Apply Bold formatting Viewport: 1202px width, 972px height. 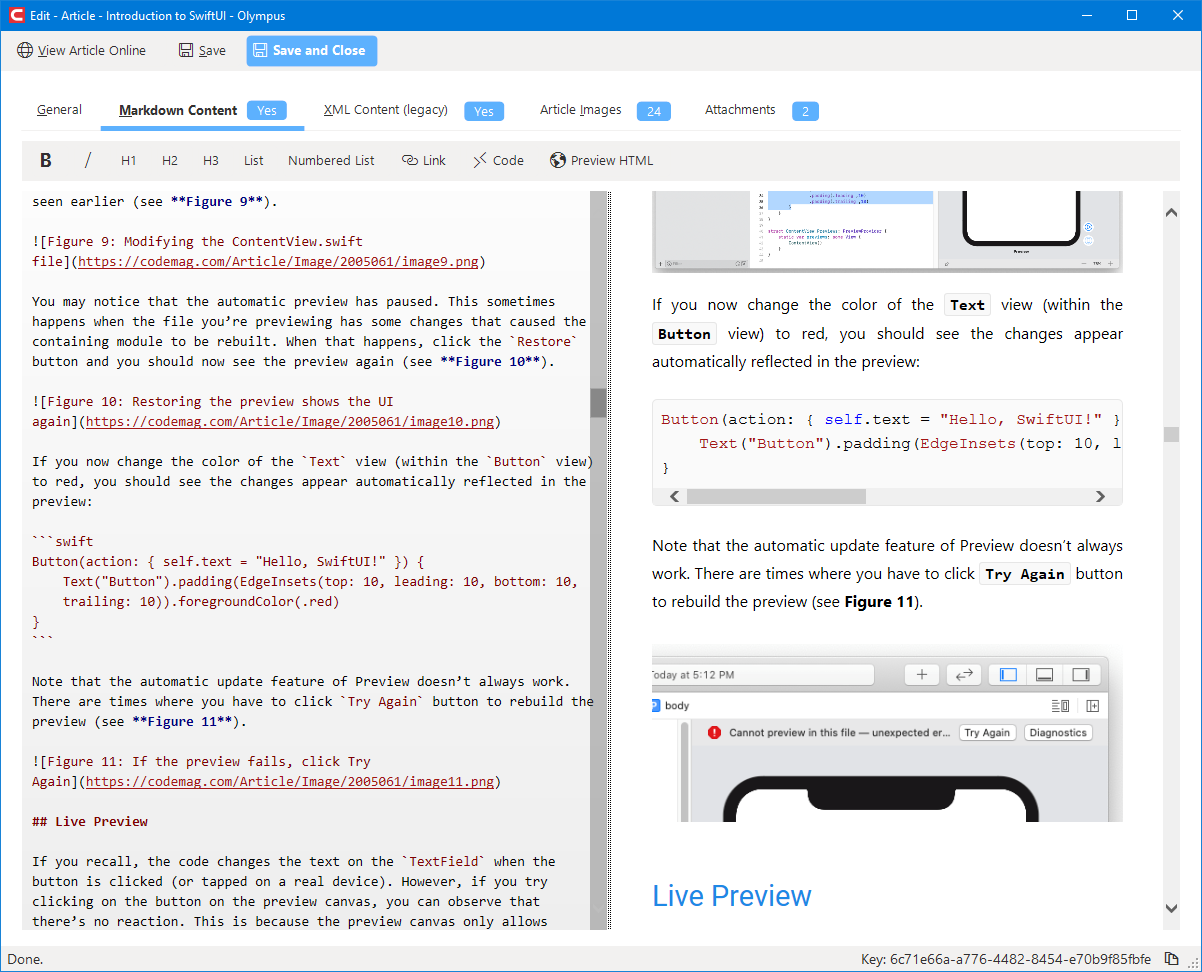click(46, 160)
